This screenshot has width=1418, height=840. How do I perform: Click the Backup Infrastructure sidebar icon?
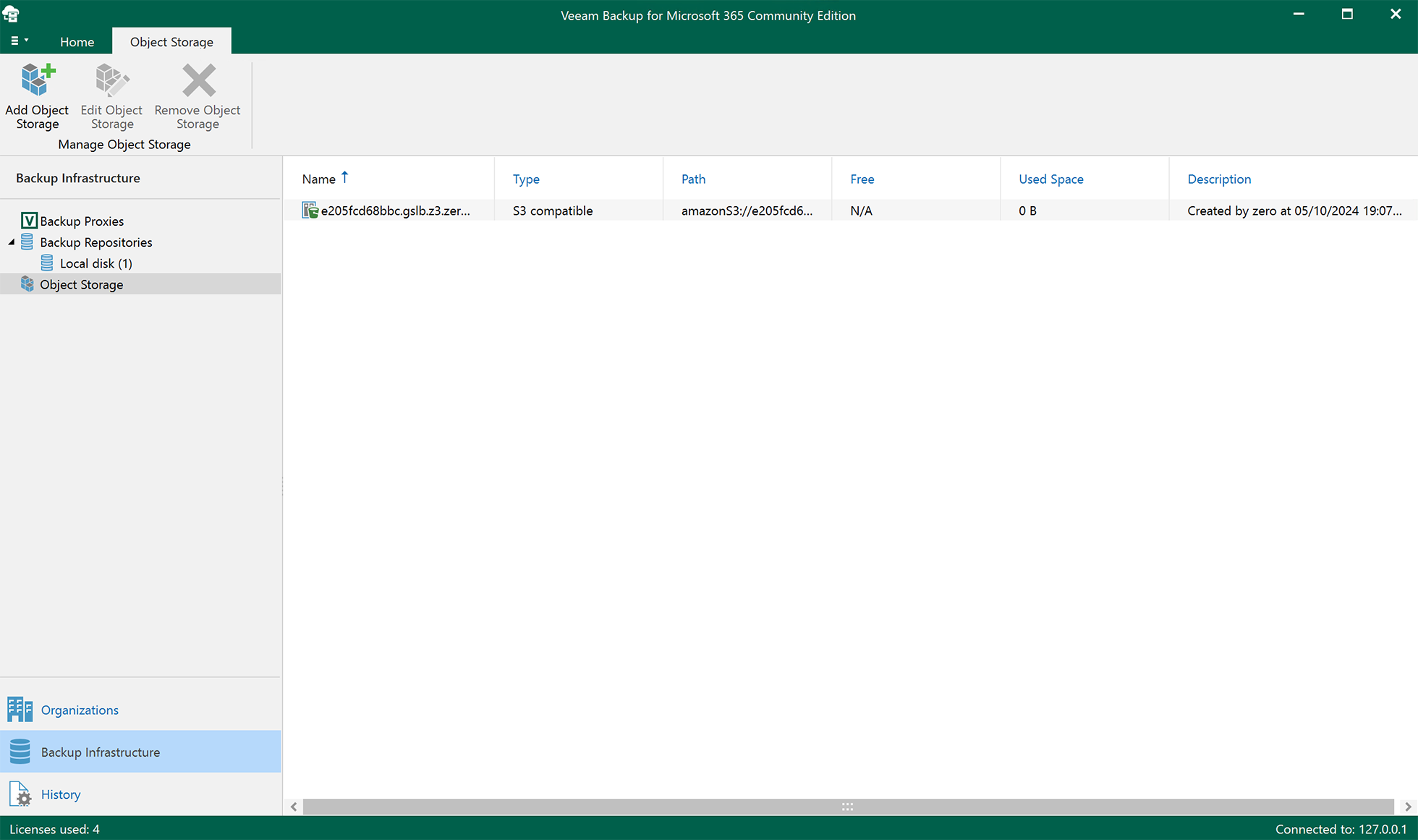coord(20,752)
